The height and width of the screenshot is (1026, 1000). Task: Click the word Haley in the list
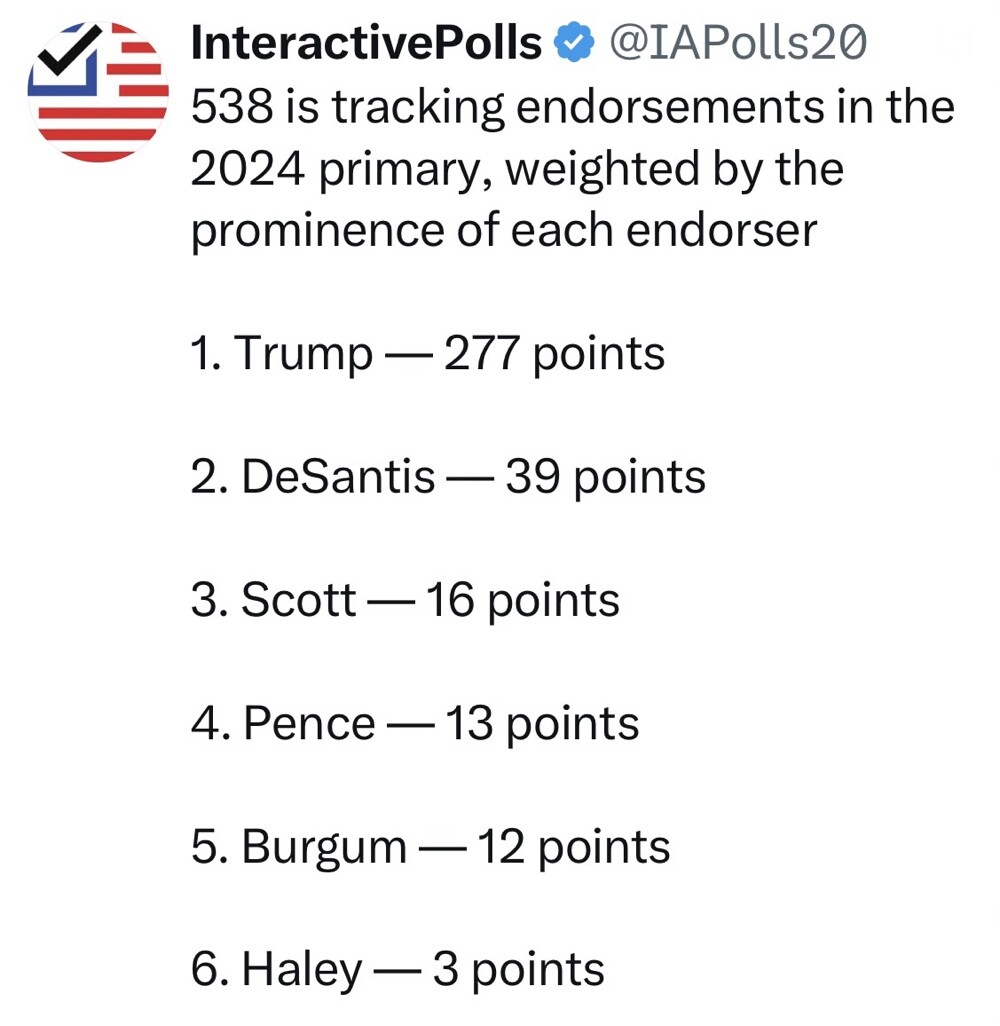pyautogui.click(x=302, y=971)
